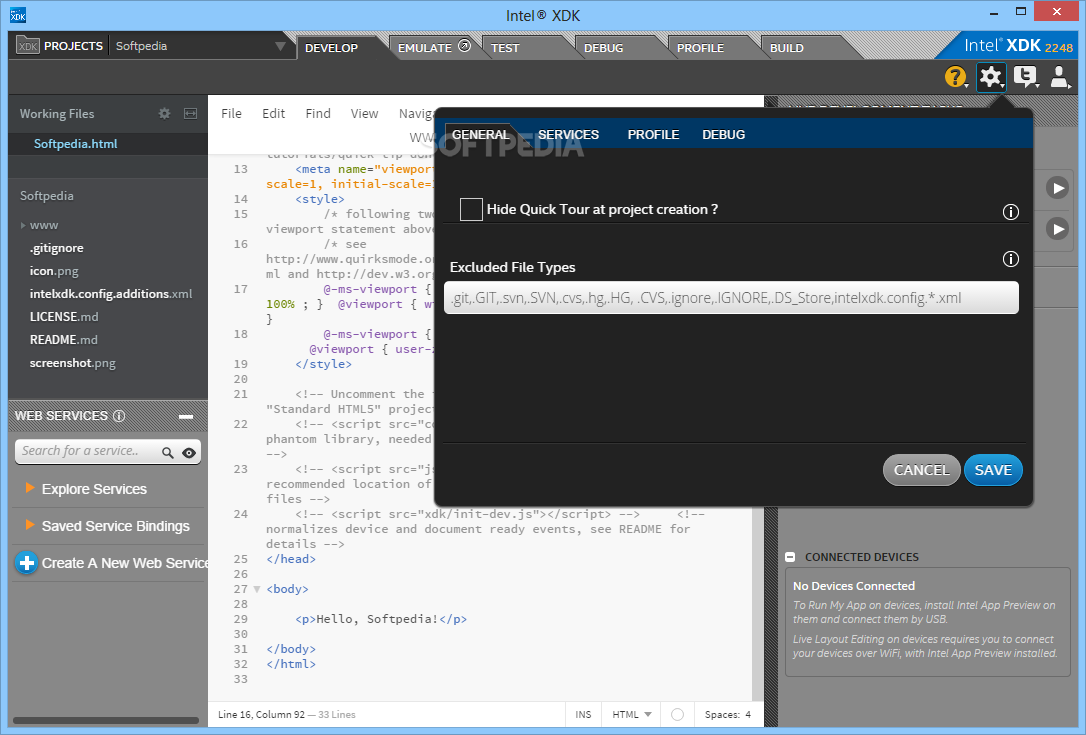Image resolution: width=1086 pixels, height=735 pixels.
Task: Open the File menu in editor
Action: point(231,114)
